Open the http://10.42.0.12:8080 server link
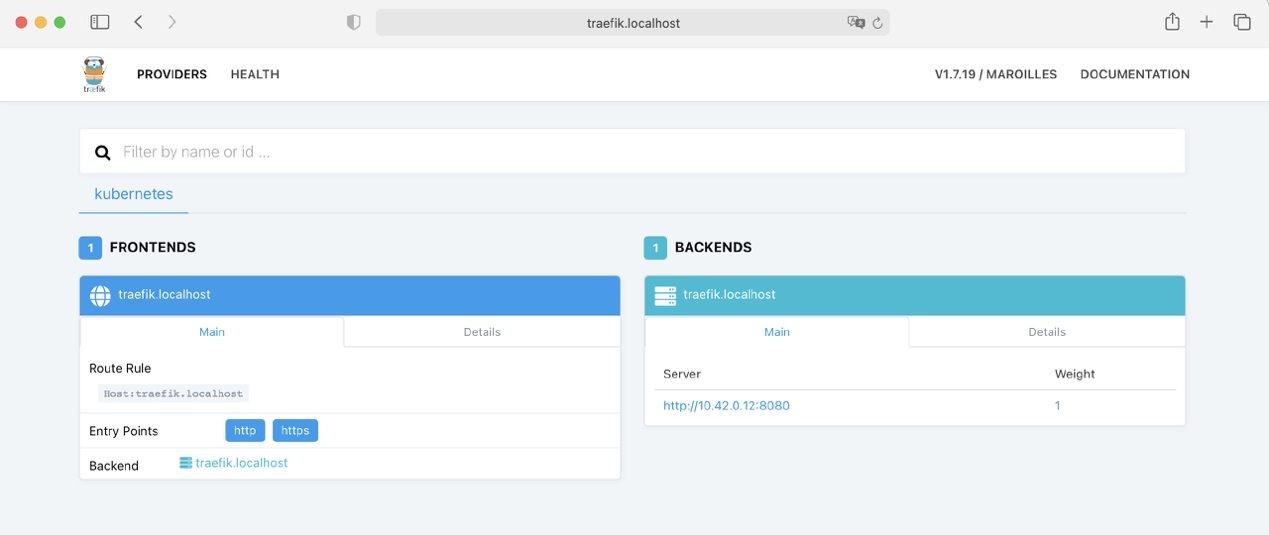Image resolution: width=1269 pixels, height=535 pixels. click(727, 406)
